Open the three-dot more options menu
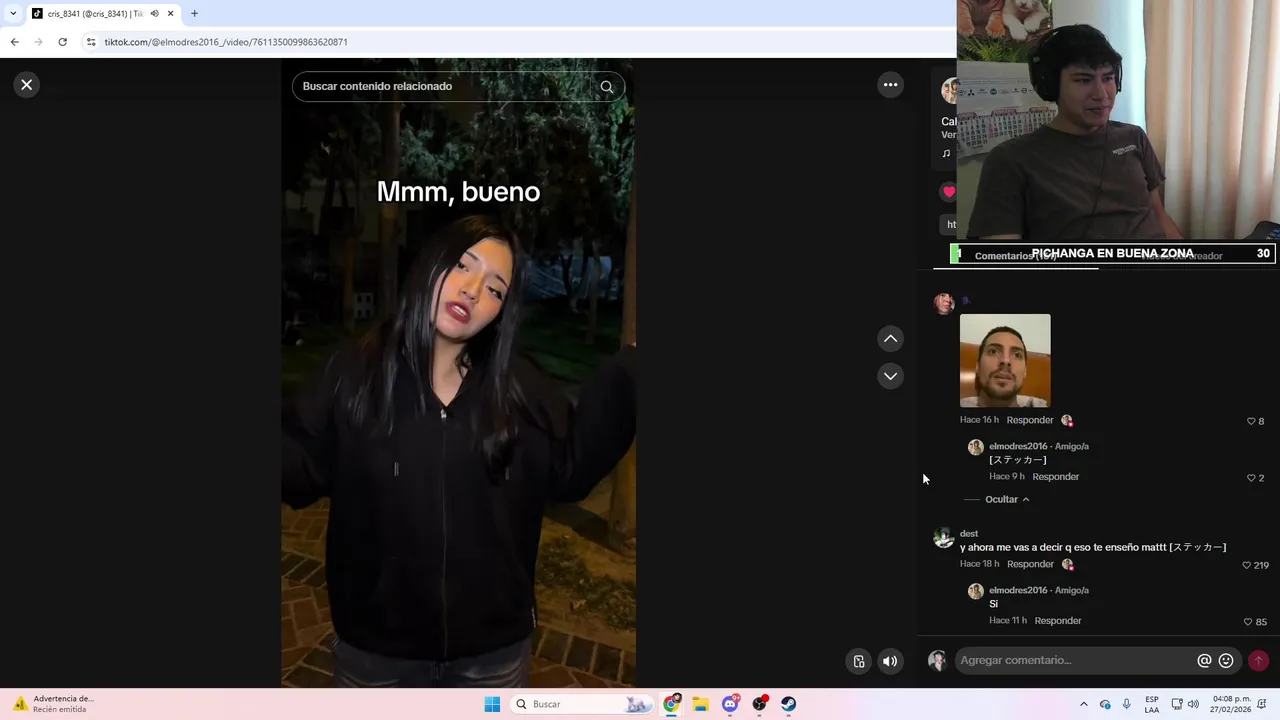Screen dimensions: 1280x720 point(890,85)
